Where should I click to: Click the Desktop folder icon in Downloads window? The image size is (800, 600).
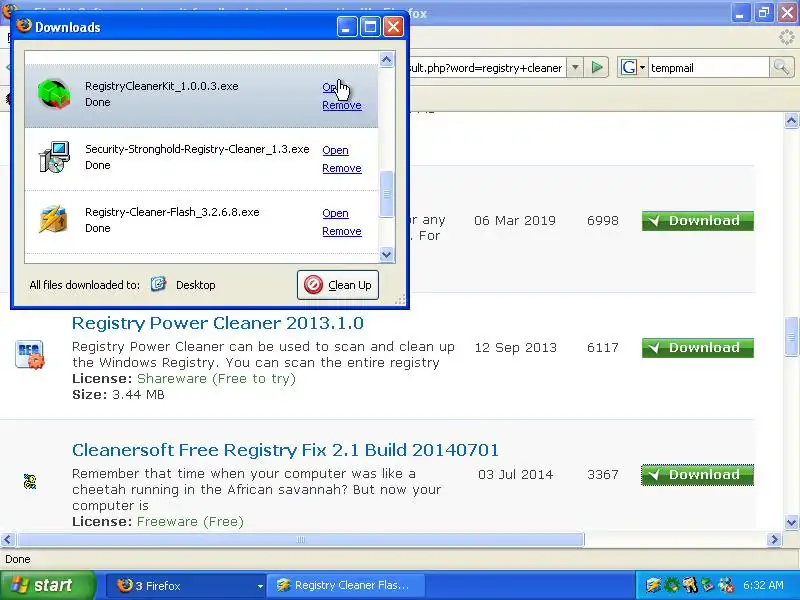pyautogui.click(x=158, y=284)
